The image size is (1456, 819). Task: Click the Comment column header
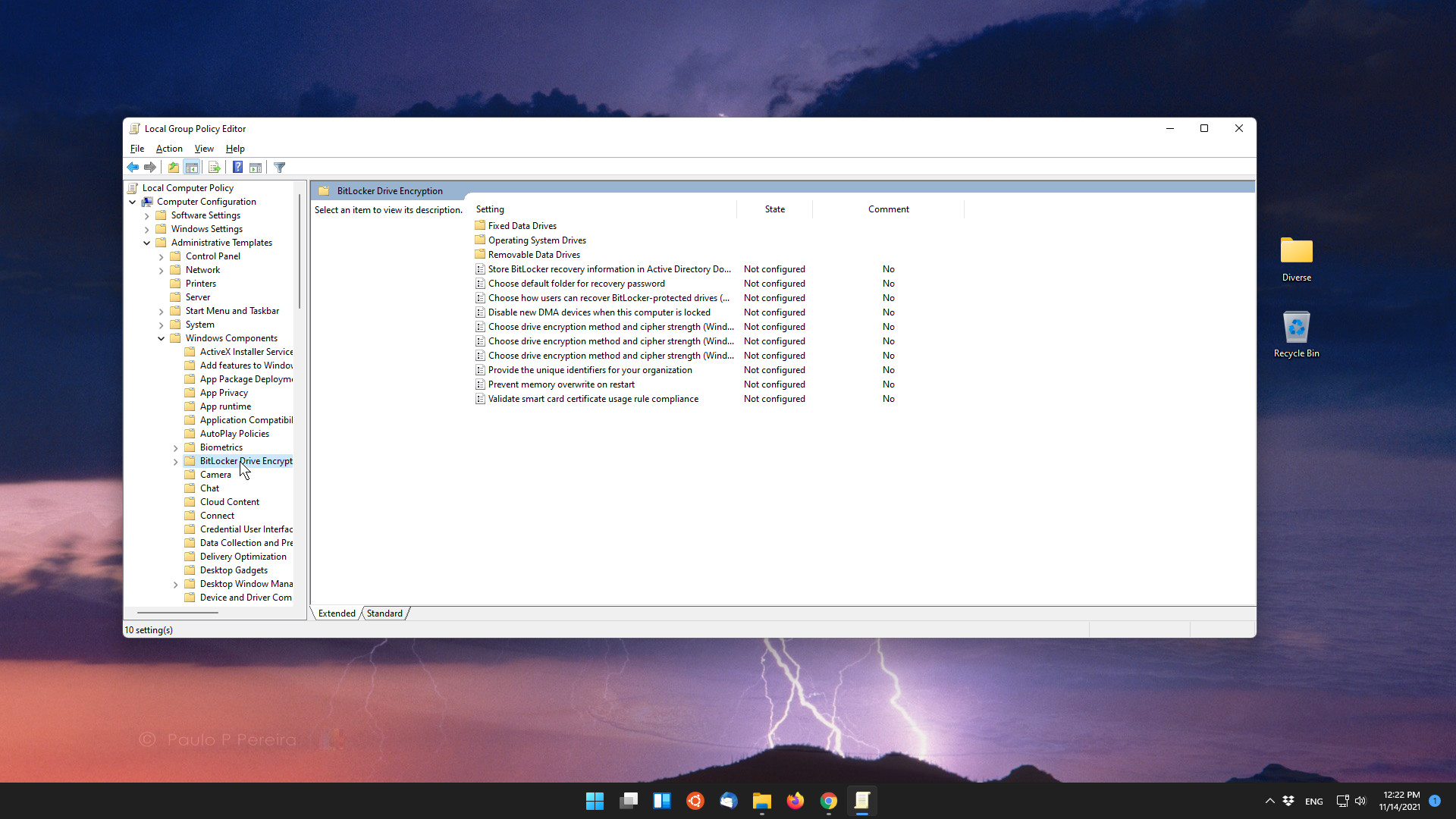pos(888,209)
